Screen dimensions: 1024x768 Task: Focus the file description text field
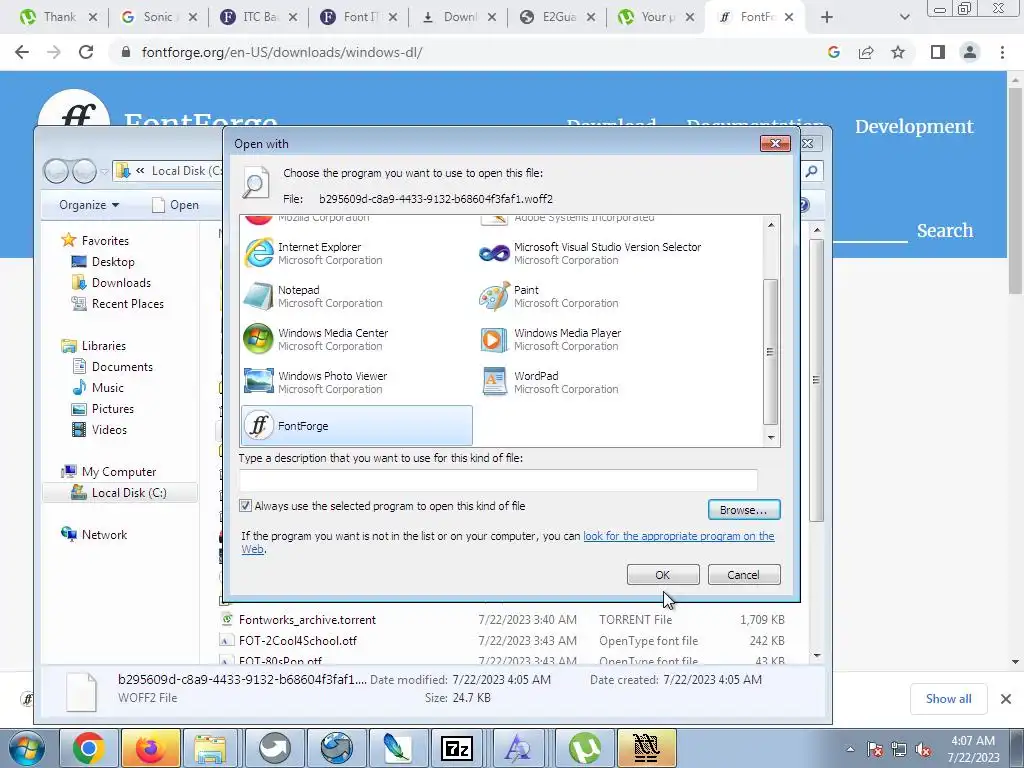click(x=498, y=480)
